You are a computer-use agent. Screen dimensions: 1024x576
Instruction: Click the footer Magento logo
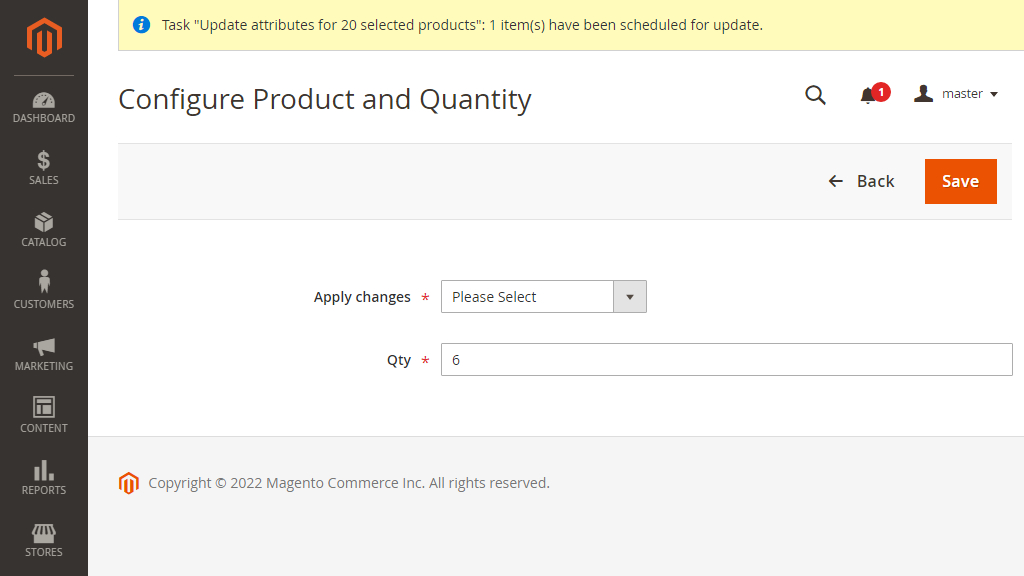pyautogui.click(x=129, y=483)
